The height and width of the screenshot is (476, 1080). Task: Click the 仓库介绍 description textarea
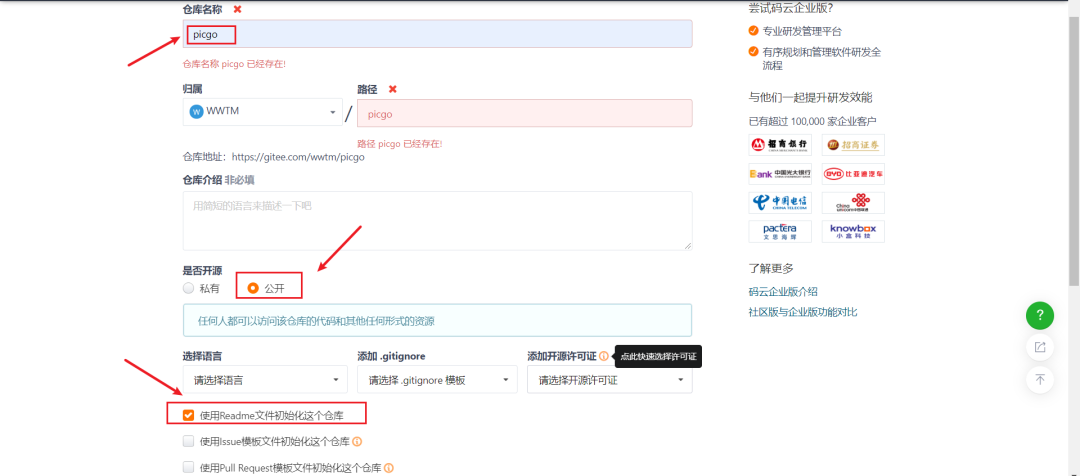437,220
